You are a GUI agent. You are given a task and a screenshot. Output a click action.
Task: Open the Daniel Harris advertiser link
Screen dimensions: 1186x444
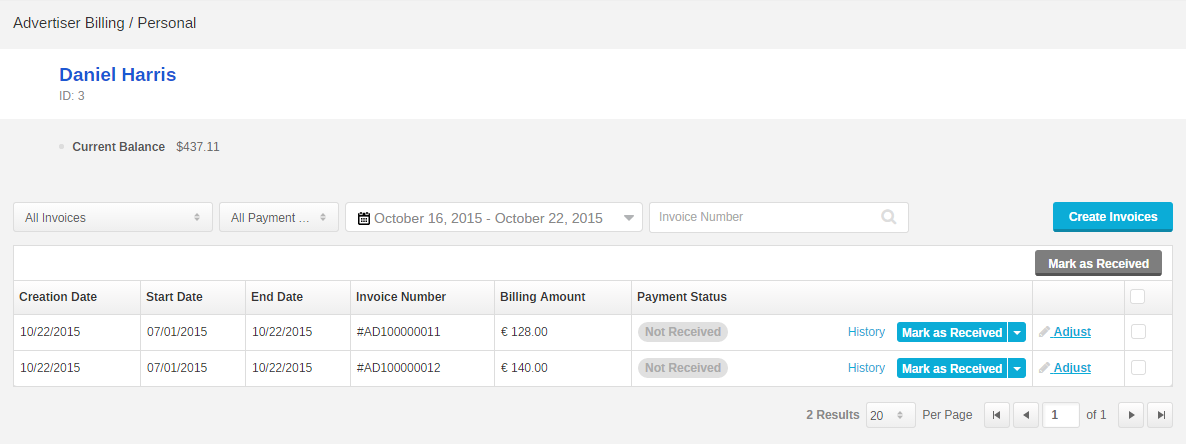pos(117,75)
